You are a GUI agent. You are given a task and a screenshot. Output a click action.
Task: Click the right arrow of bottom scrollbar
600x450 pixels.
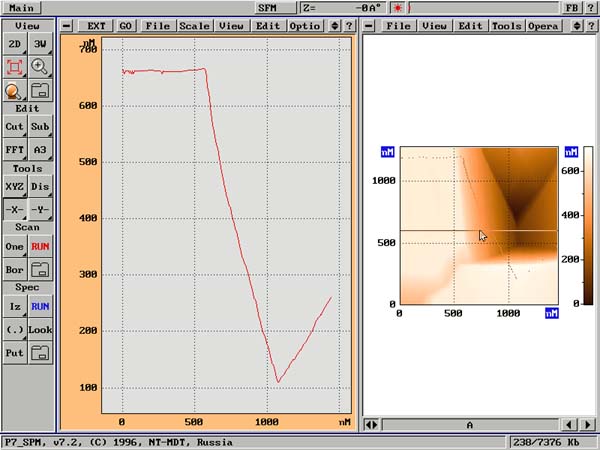click(588, 425)
